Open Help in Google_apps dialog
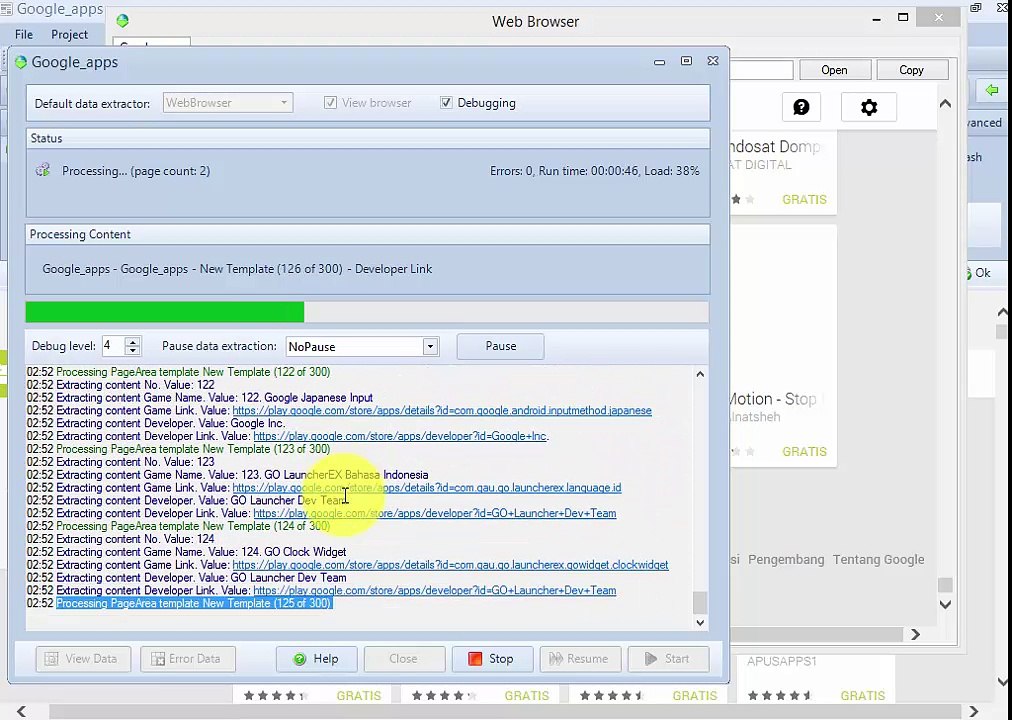 pyautogui.click(x=316, y=659)
